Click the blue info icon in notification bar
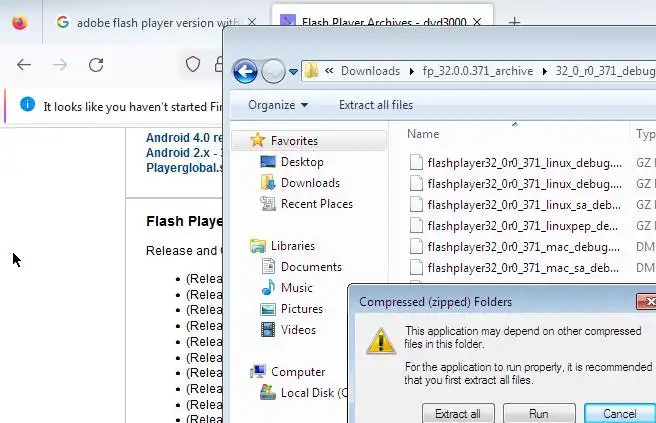 [28, 104]
